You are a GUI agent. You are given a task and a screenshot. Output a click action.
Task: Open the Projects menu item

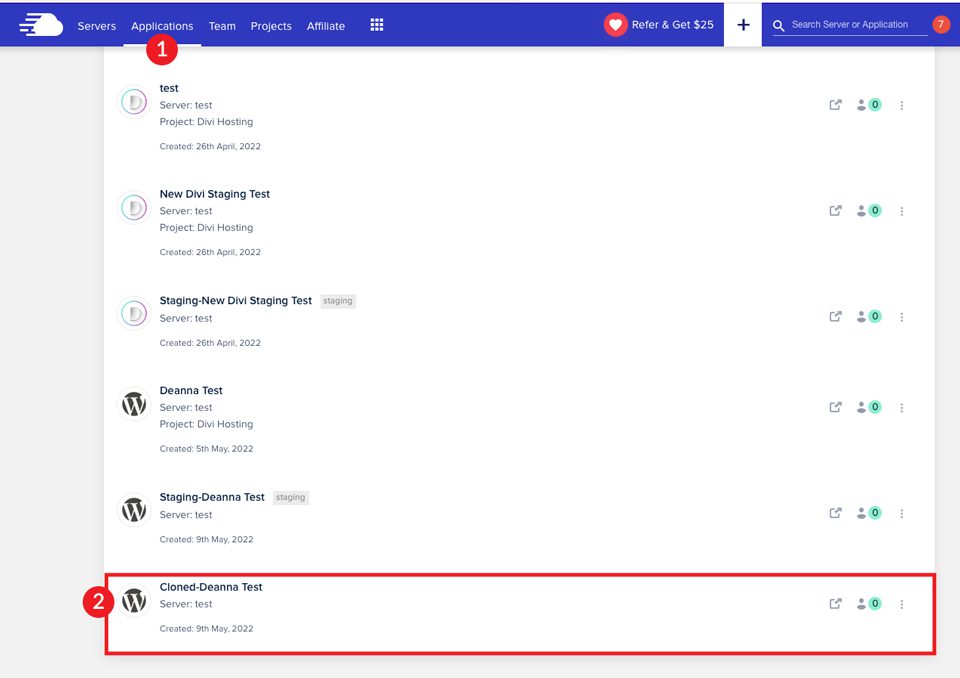click(x=271, y=26)
